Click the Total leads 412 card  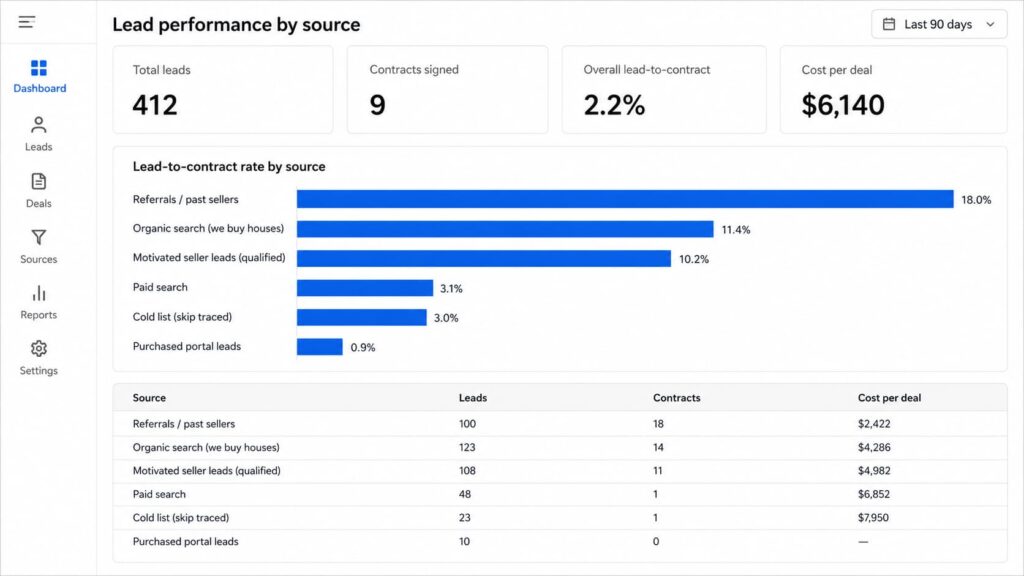tap(223, 89)
